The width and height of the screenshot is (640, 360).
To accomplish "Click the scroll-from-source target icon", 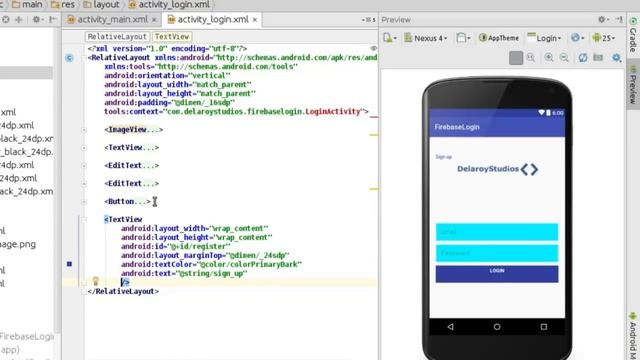I will tap(5, 20).
